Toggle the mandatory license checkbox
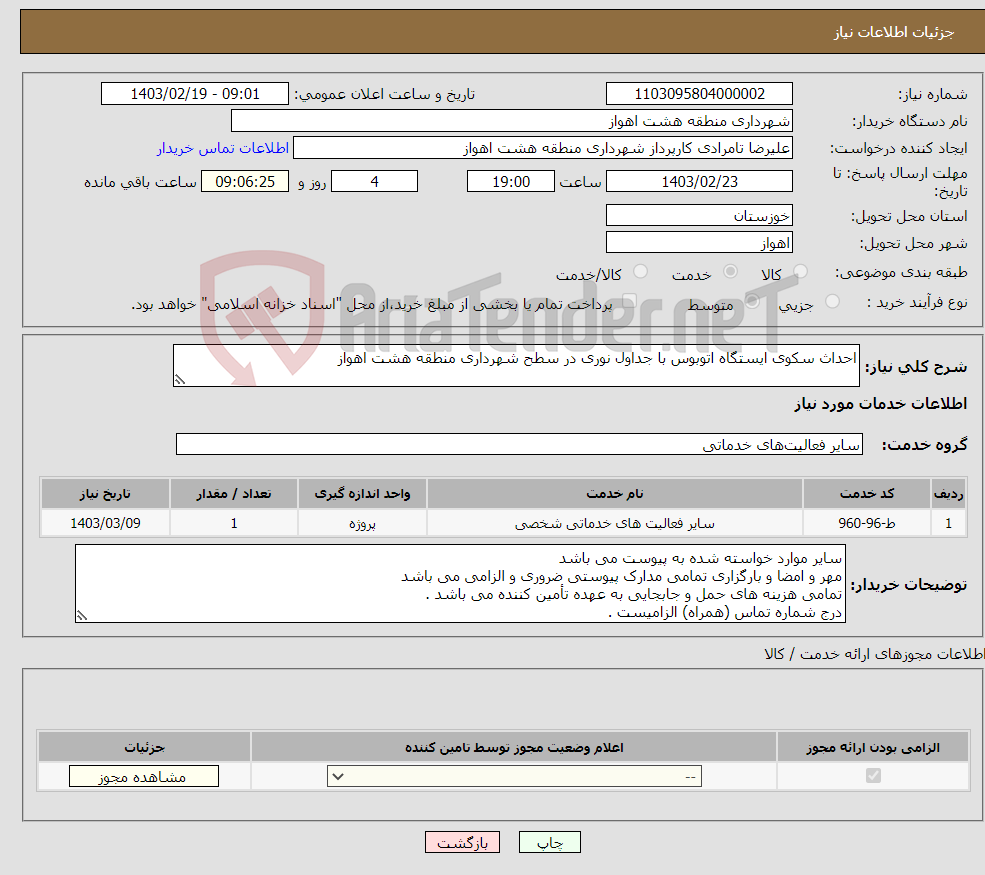The image size is (985, 875). (x=873, y=776)
